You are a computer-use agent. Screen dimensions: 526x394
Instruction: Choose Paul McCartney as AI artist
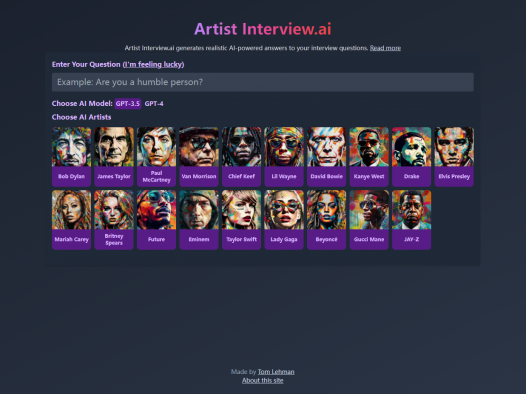(156, 157)
